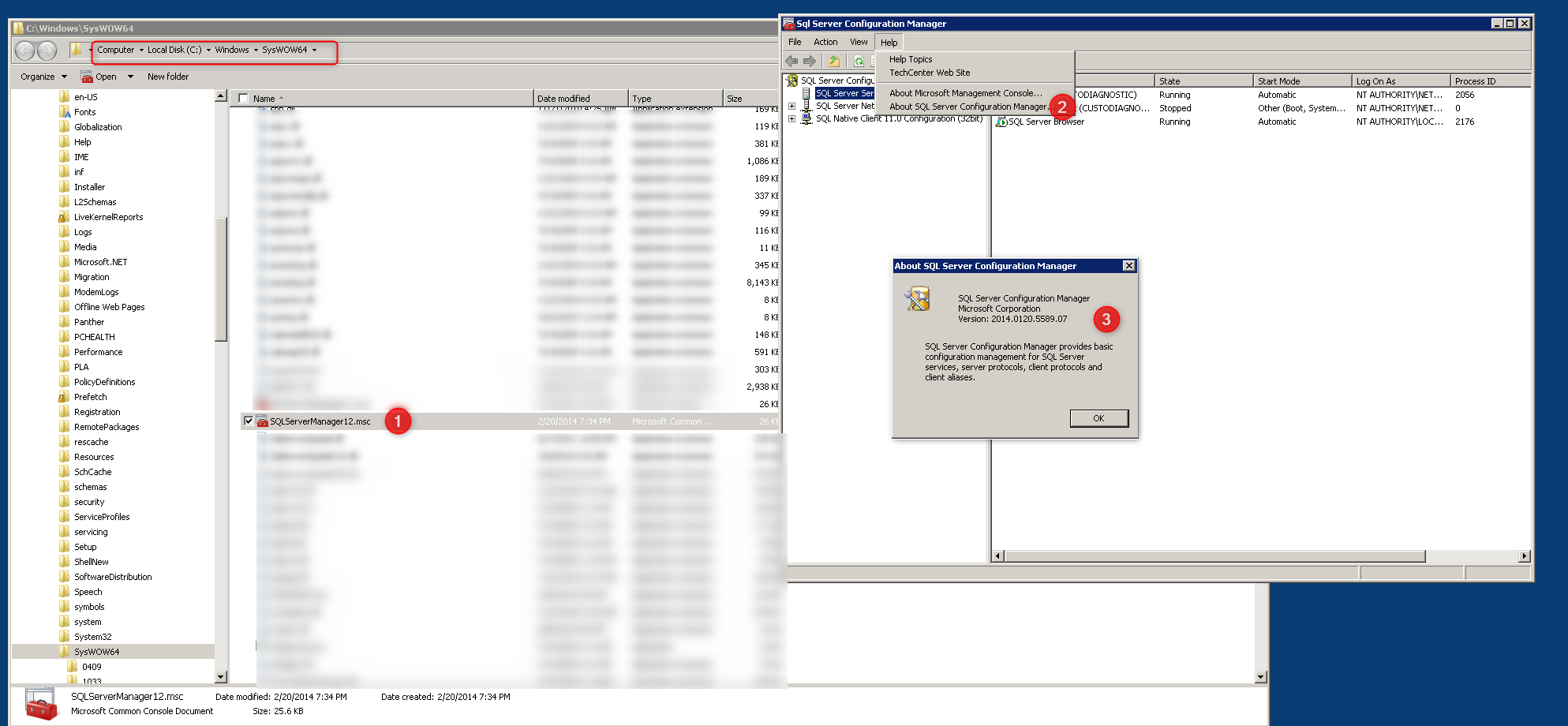This screenshot has width=1568, height=726.
Task: Open the dropdown after SysWOW64 breadcrumb
Action: 314,50
